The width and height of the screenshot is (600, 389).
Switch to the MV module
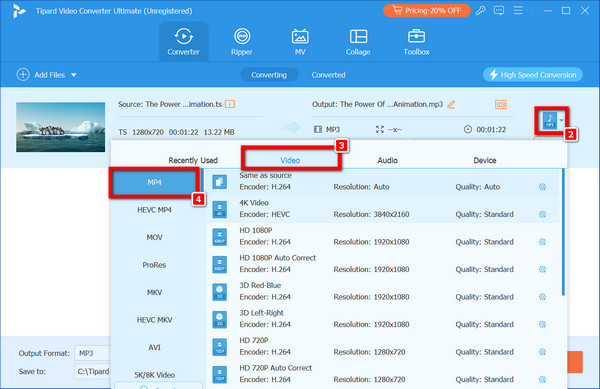click(x=300, y=42)
